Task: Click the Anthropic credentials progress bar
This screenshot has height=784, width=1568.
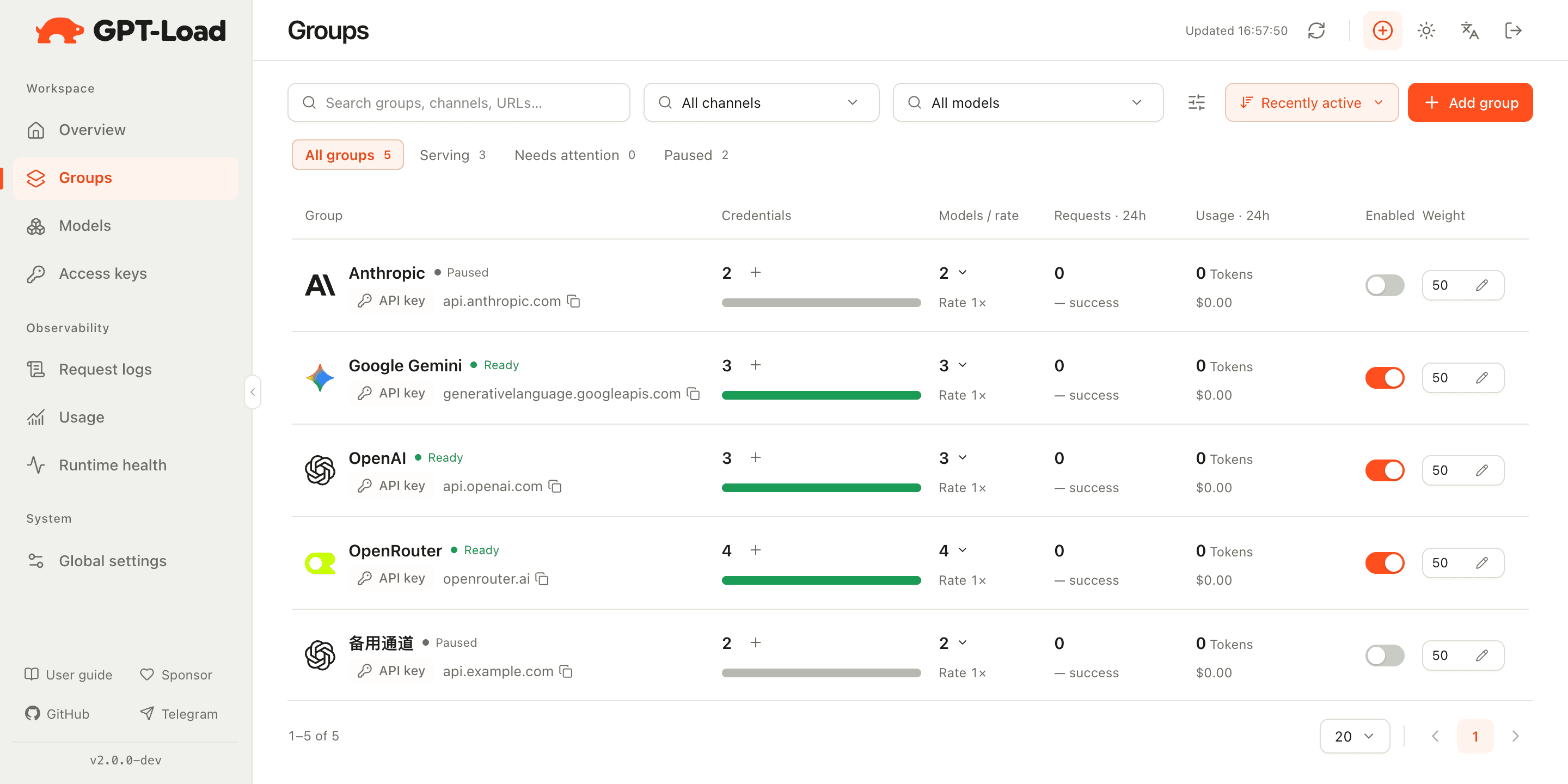Action: click(820, 303)
